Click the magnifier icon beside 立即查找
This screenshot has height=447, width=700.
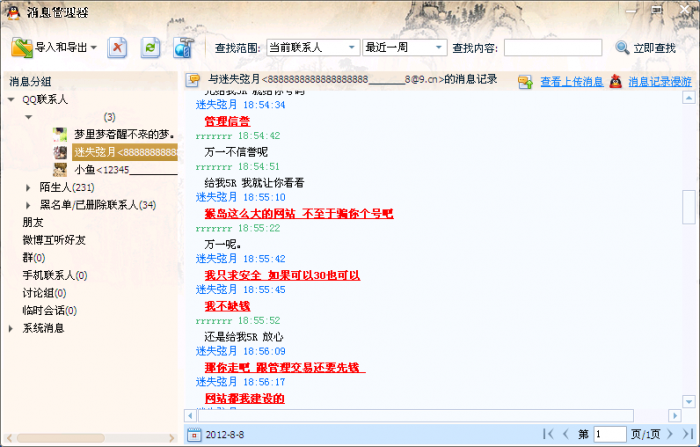click(x=622, y=48)
